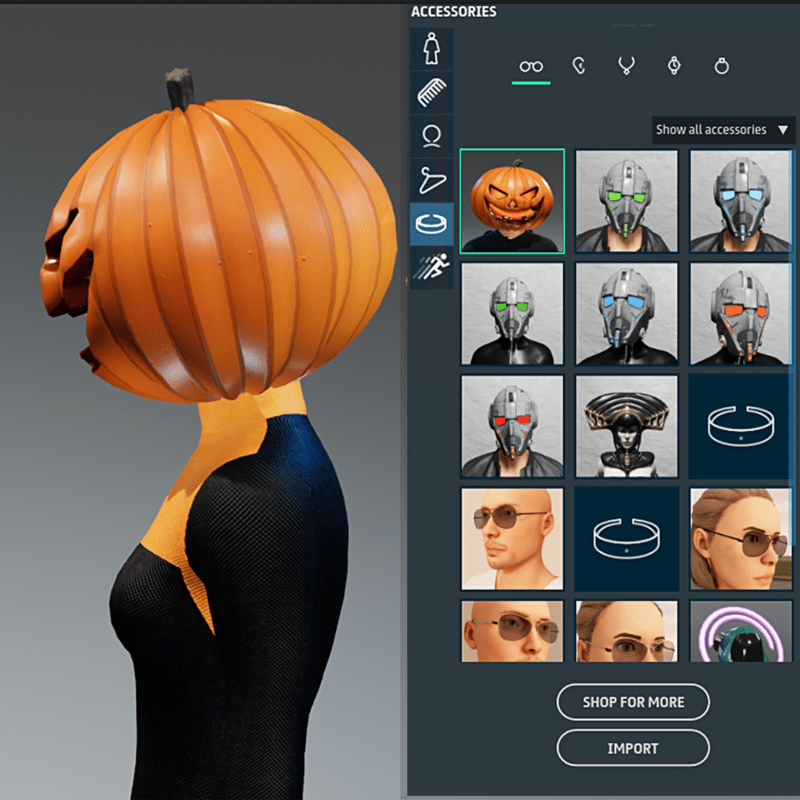Select the bald man aviator sunglasses thumbnail

[512, 539]
